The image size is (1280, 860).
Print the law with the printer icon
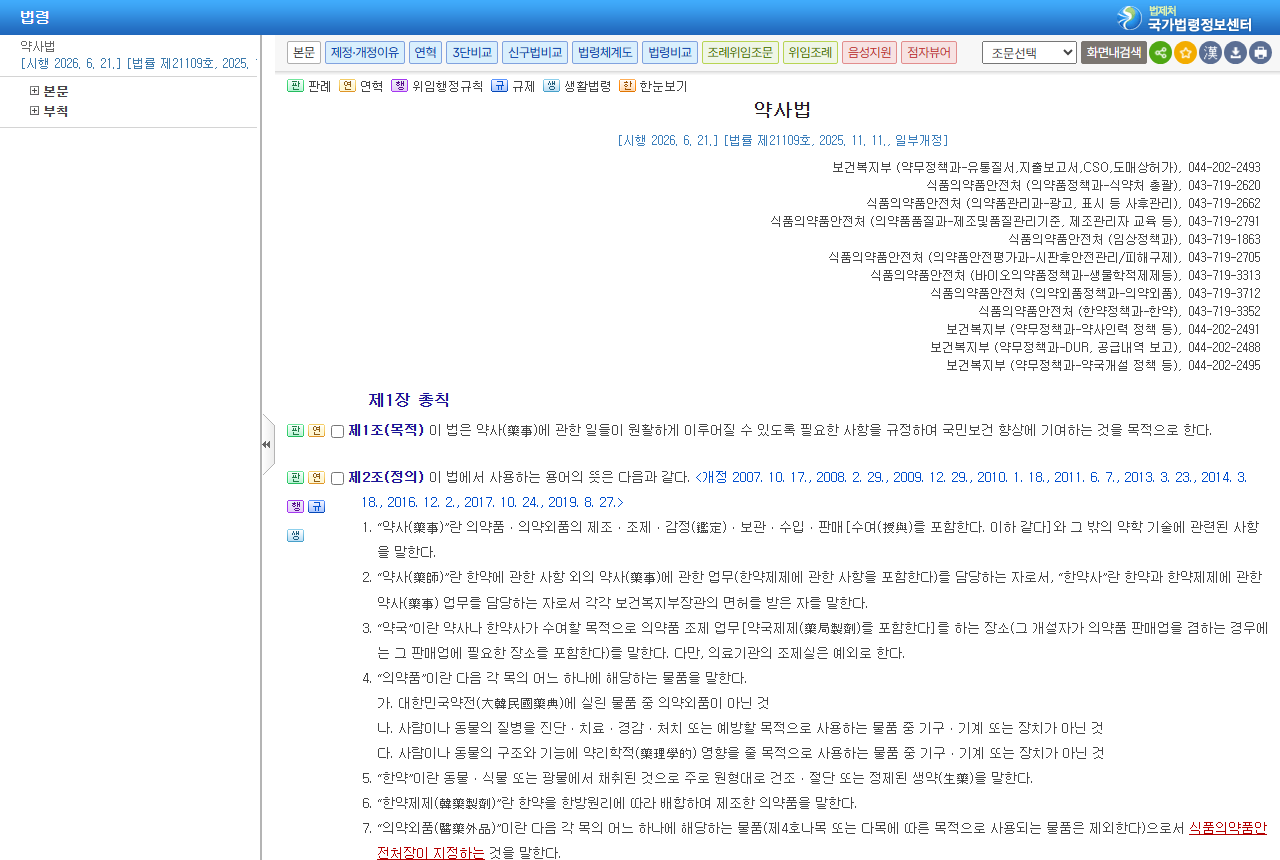point(1260,53)
